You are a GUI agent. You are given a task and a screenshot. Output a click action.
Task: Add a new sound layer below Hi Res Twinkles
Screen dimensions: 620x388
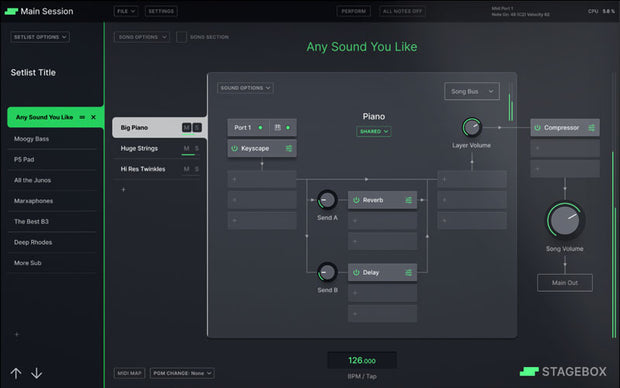[123, 189]
